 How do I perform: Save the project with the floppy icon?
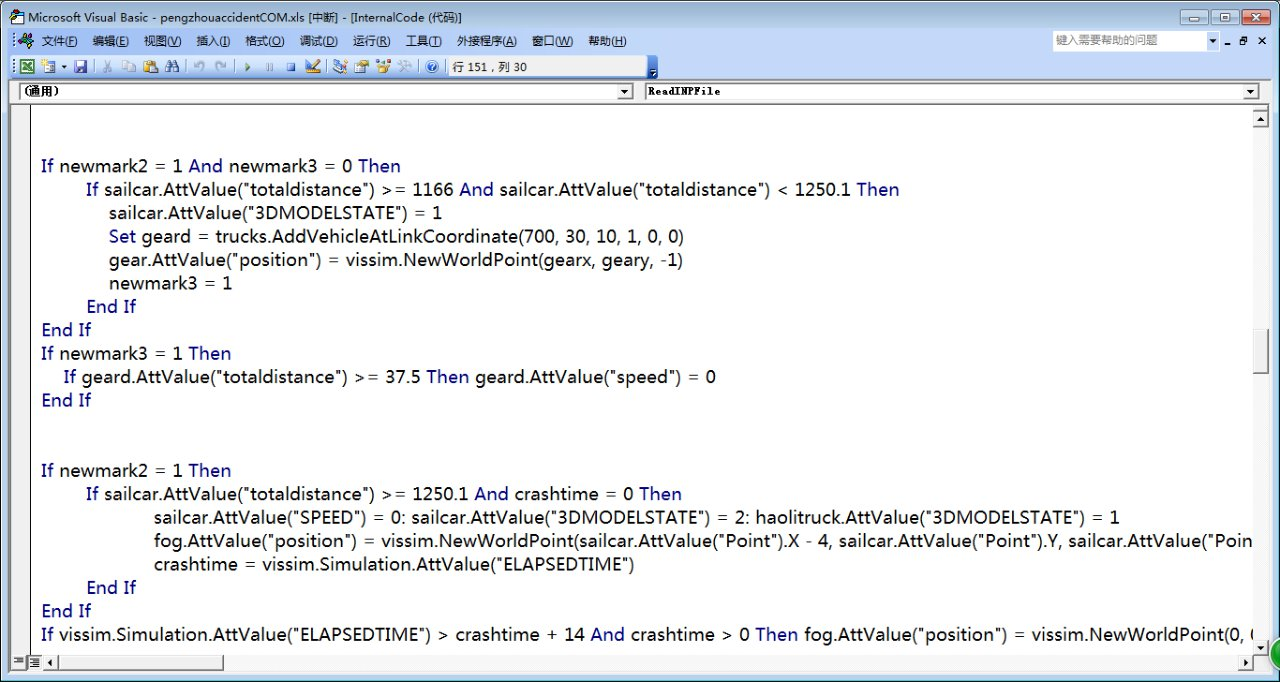(81, 67)
